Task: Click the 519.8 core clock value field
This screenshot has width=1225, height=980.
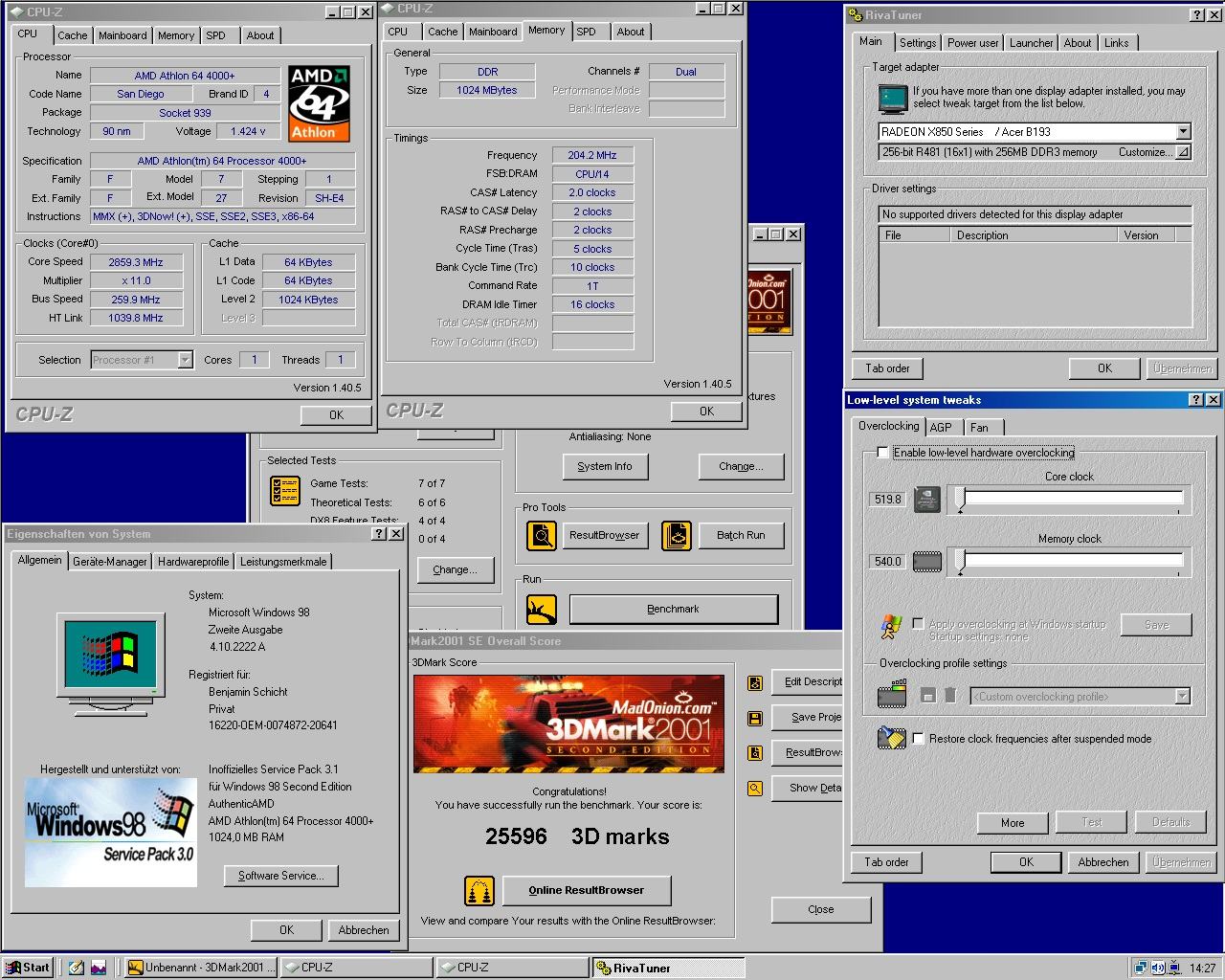Action: point(887,500)
